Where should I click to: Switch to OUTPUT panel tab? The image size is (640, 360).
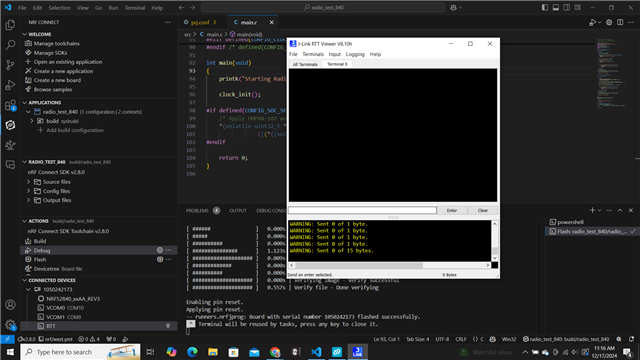pyautogui.click(x=238, y=211)
